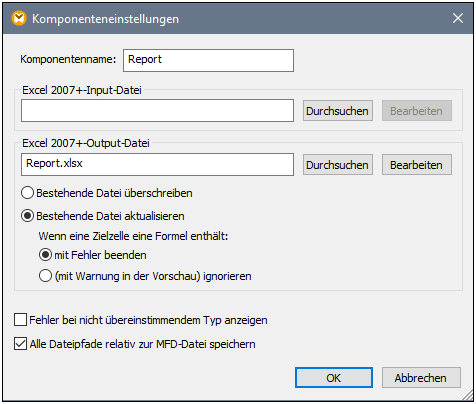Click the MapForce app icon in the title bar
476x404 pixels.
point(19,18)
